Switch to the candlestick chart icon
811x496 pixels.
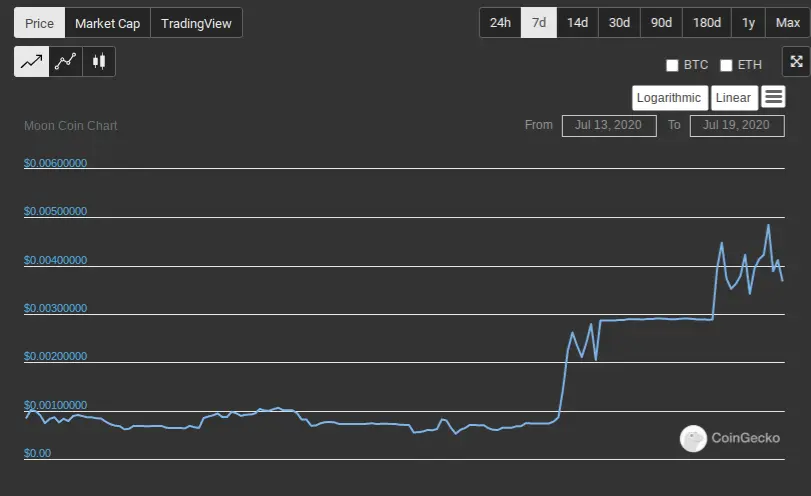tap(99, 62)
